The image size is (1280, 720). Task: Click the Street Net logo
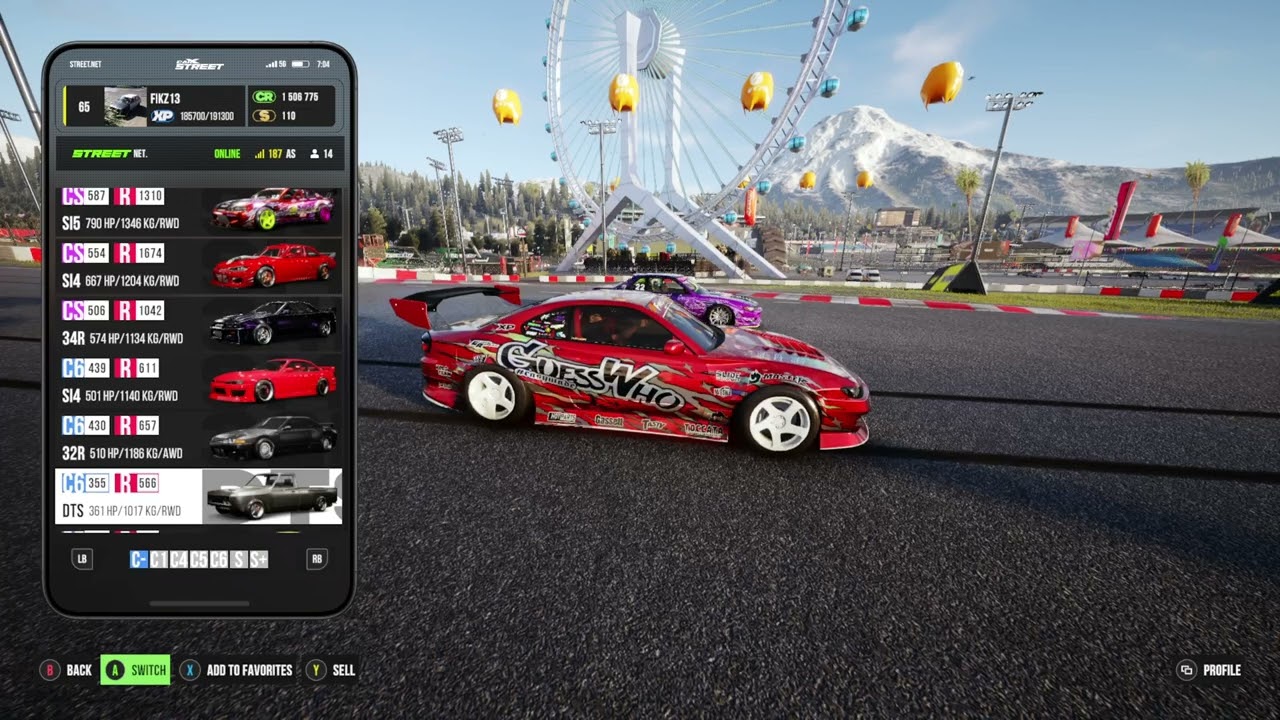click(x=110, y=154)
